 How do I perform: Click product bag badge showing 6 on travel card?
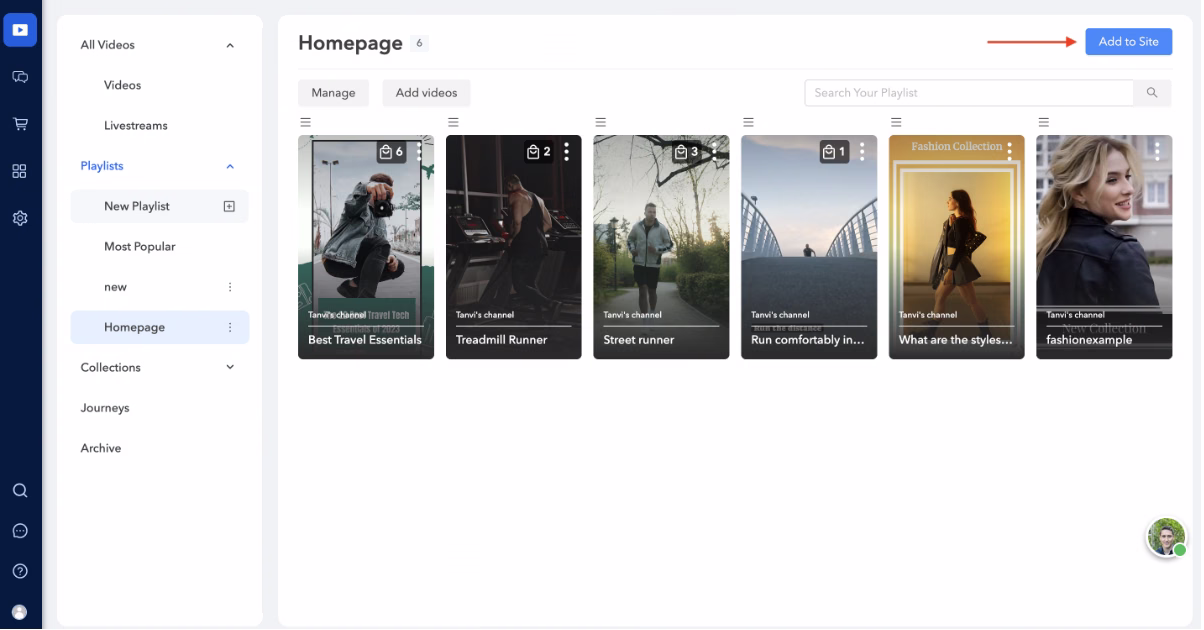tap(391, 152)
